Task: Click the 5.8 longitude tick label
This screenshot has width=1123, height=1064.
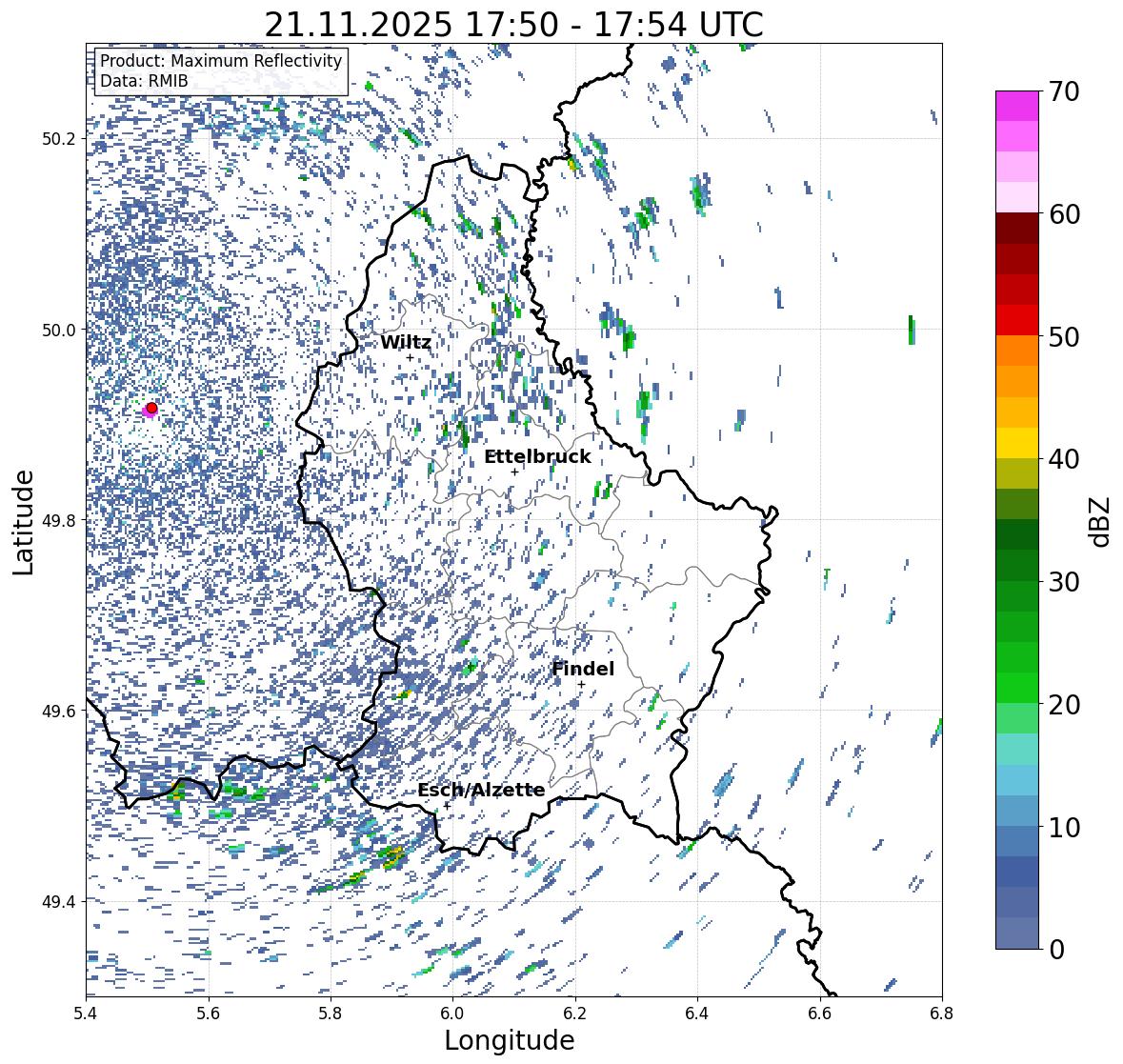Action: (331, 1013)
